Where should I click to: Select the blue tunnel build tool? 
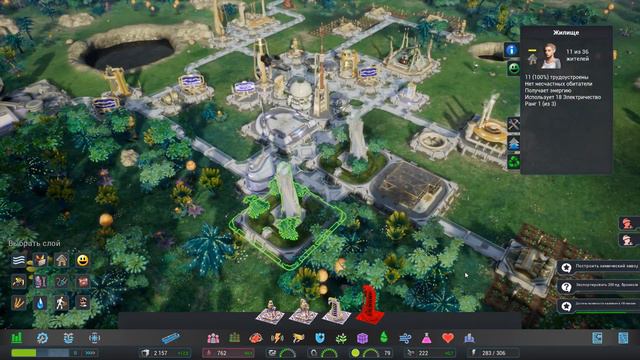171,338
